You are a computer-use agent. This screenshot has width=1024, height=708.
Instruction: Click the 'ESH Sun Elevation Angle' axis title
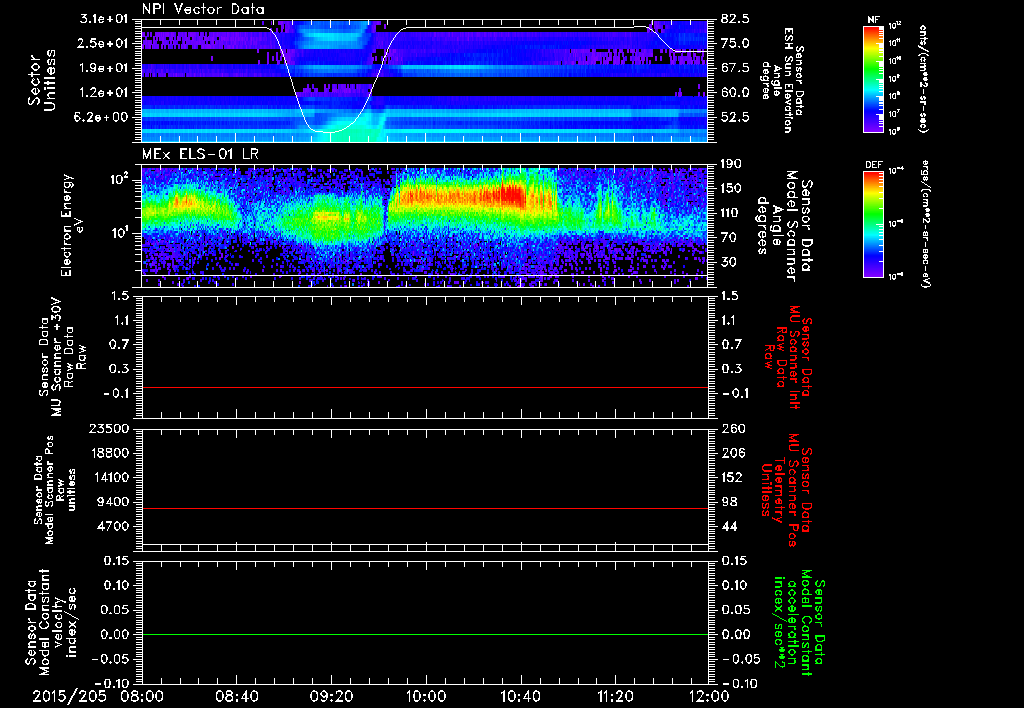pos(780,80)
